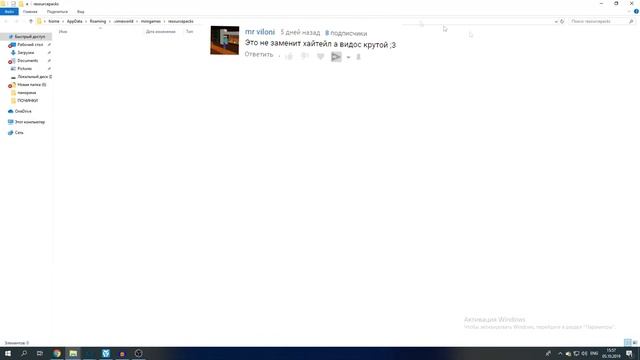Viewport: 640px width, 360px height.
Task: Open the Файл ribbon tab
Action: [x=9, y=11]
